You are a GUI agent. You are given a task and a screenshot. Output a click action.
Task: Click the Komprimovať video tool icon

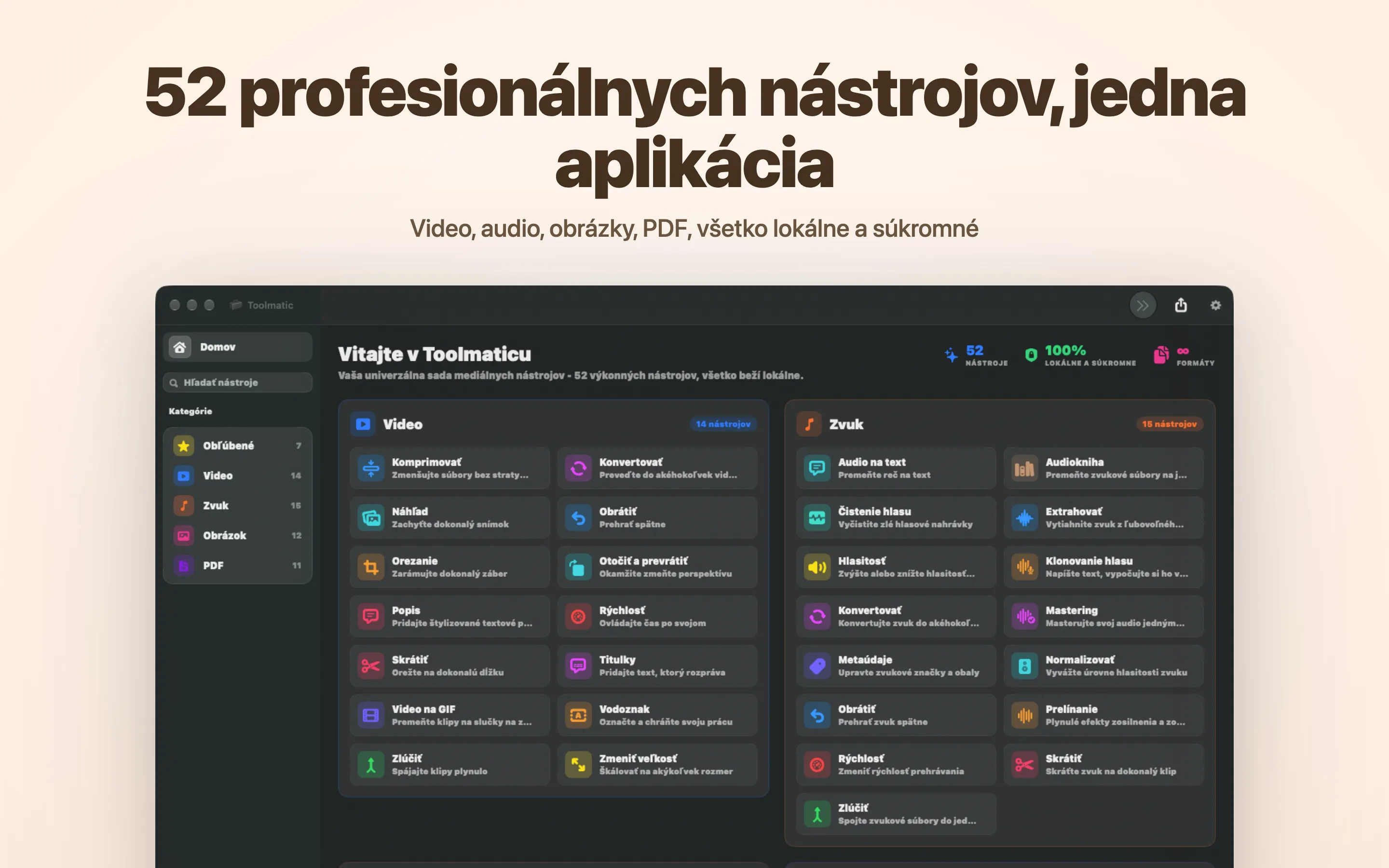(371, 468)
